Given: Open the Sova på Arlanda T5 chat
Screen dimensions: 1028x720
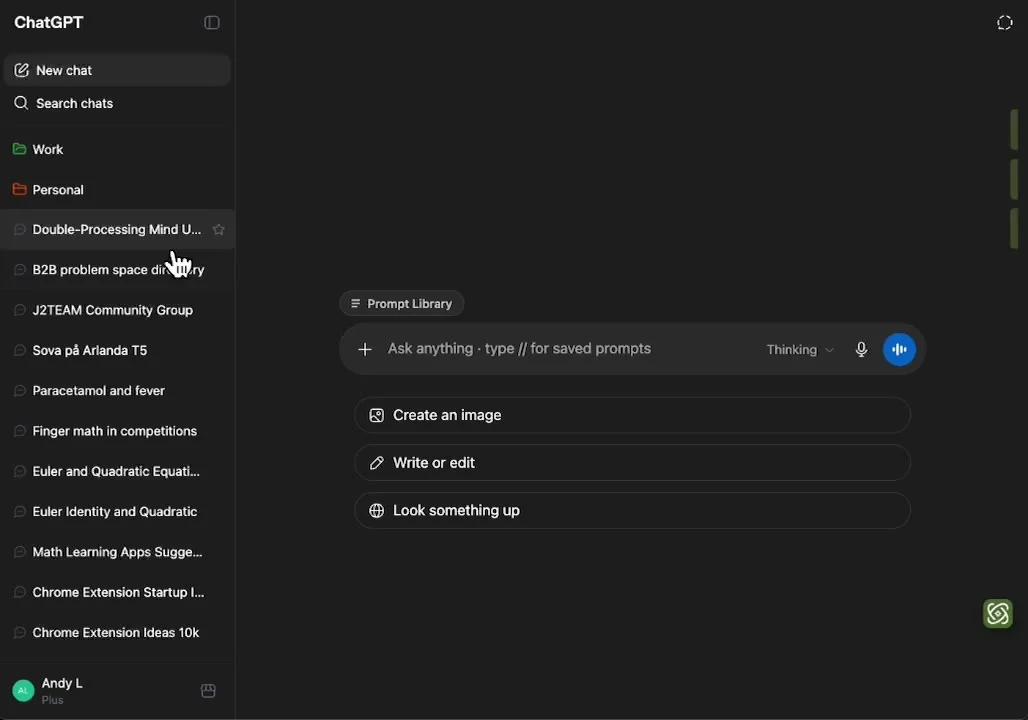Looking at the screenshot, I should click(117, 350).
